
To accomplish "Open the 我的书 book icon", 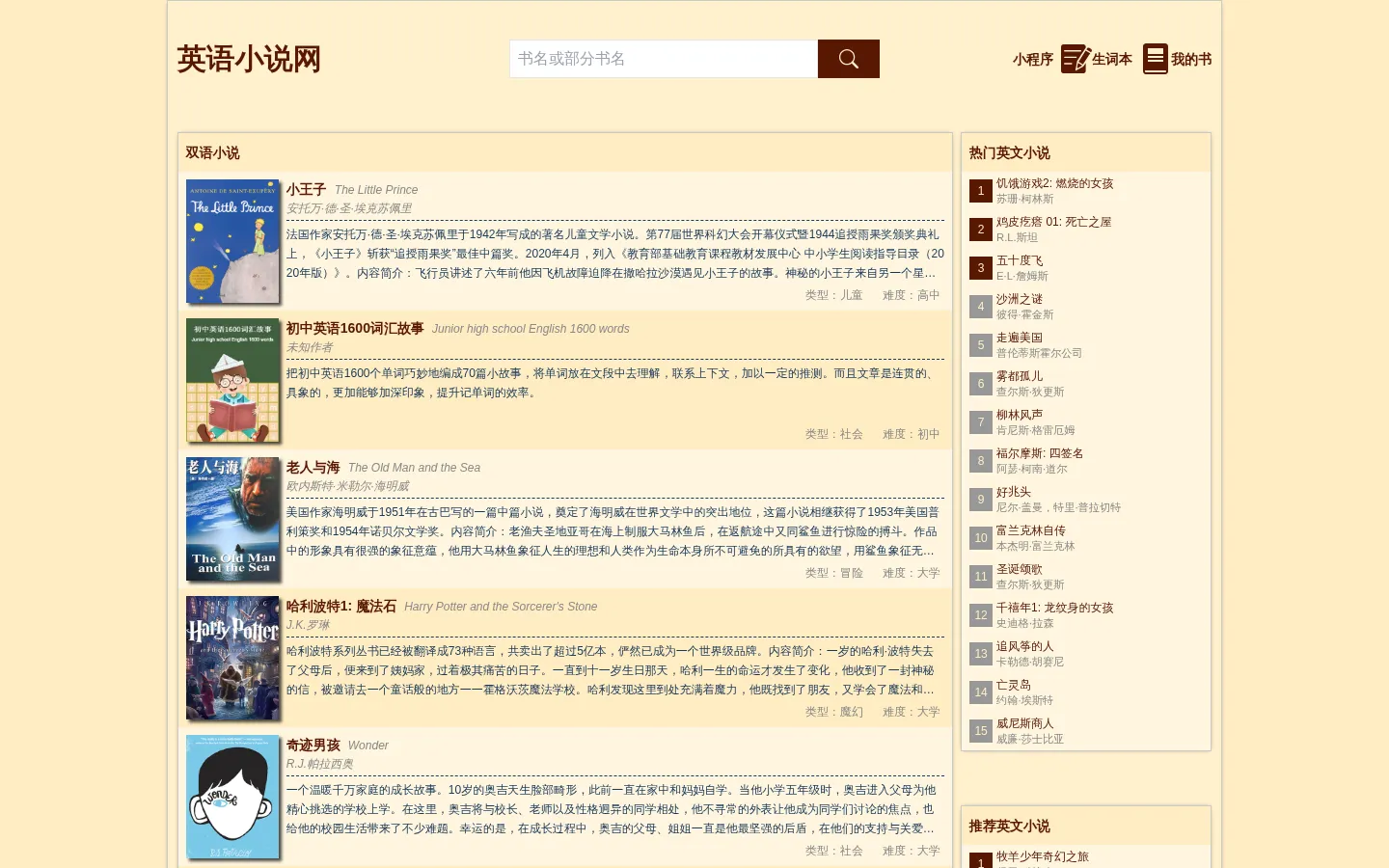I will tap(1156, 59).
